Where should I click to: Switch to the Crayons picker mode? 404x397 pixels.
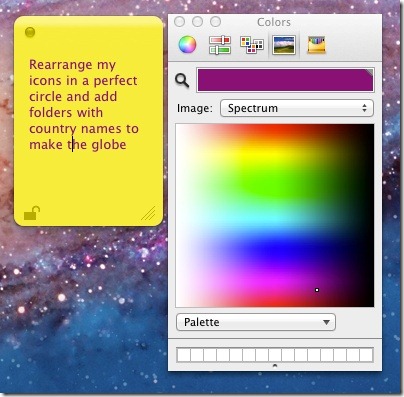pos(316,45)
